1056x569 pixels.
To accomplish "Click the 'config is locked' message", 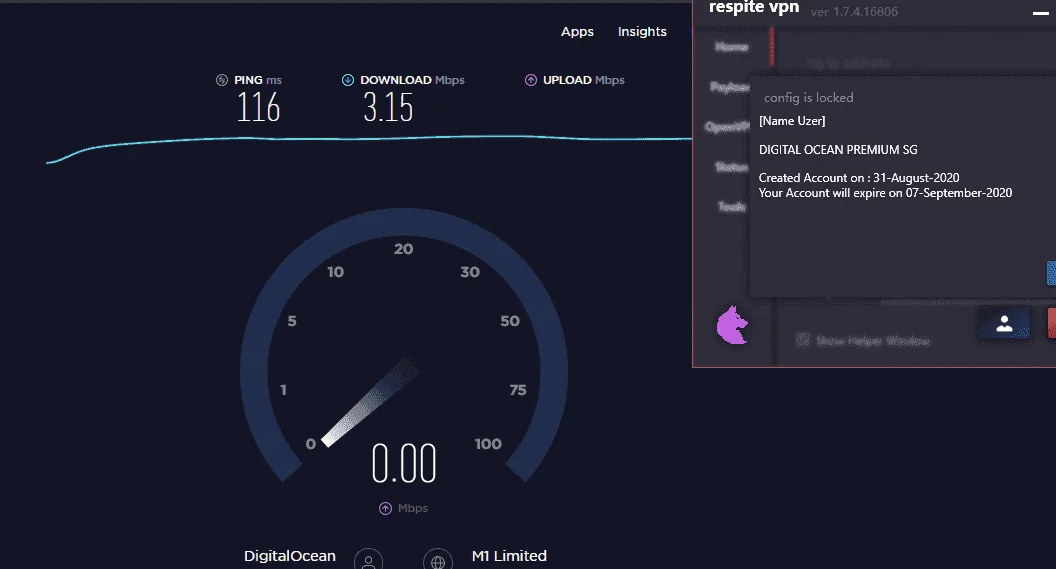I will tap(808, 98).
